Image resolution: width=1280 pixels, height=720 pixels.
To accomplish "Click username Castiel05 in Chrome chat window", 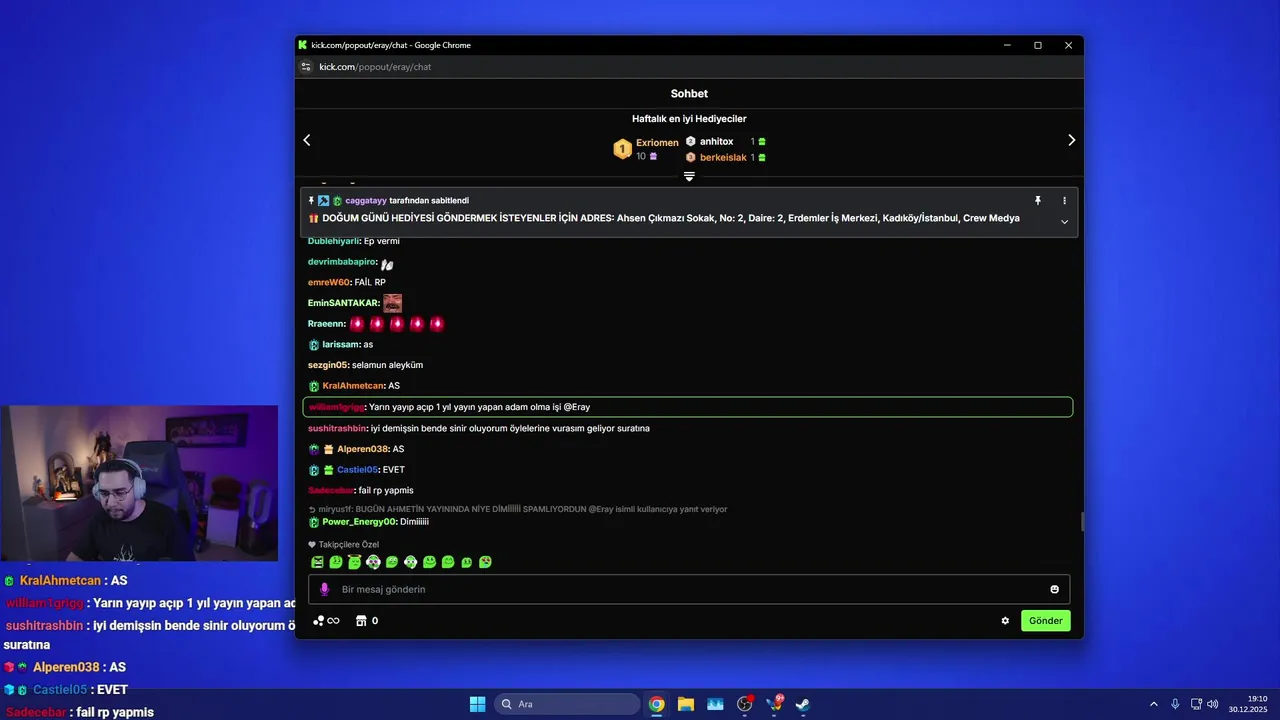I will (357, 470).
